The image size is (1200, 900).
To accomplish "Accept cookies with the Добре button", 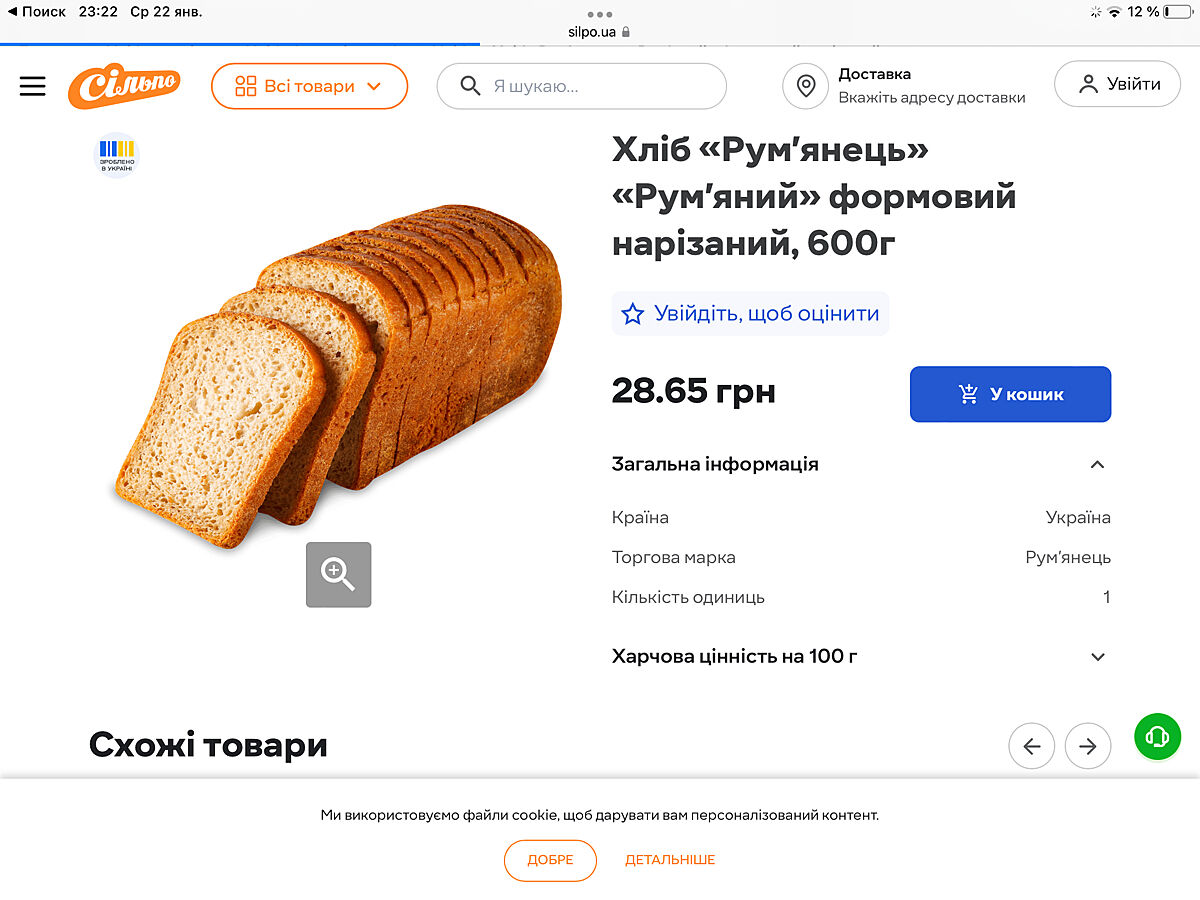I will tap(550, 860).
